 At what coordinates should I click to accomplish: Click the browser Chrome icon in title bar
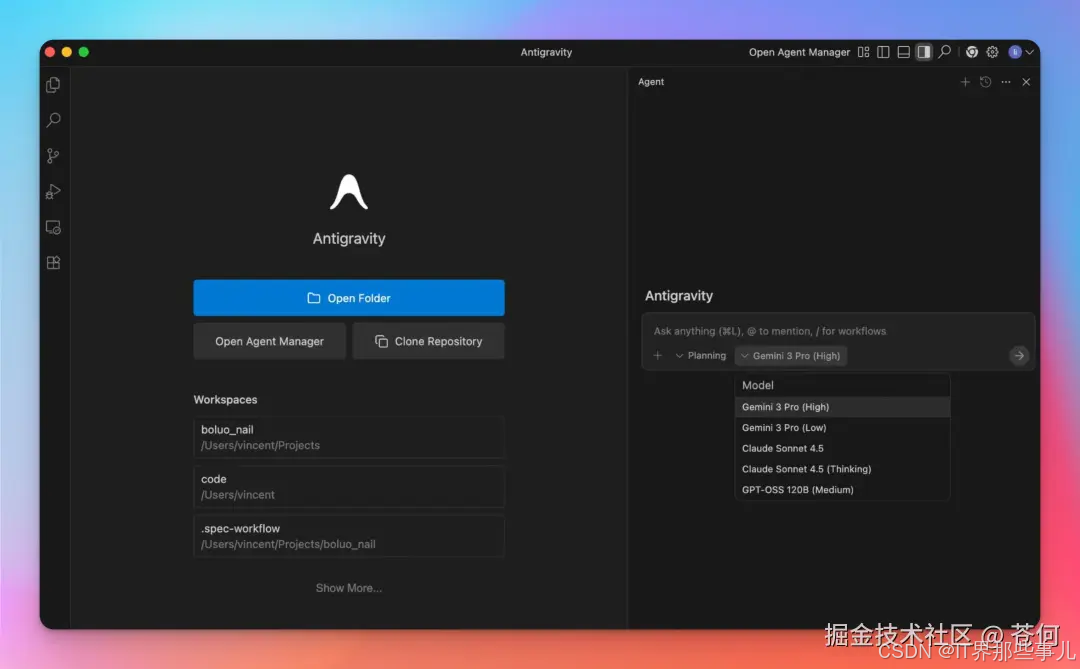click(972, 52)
